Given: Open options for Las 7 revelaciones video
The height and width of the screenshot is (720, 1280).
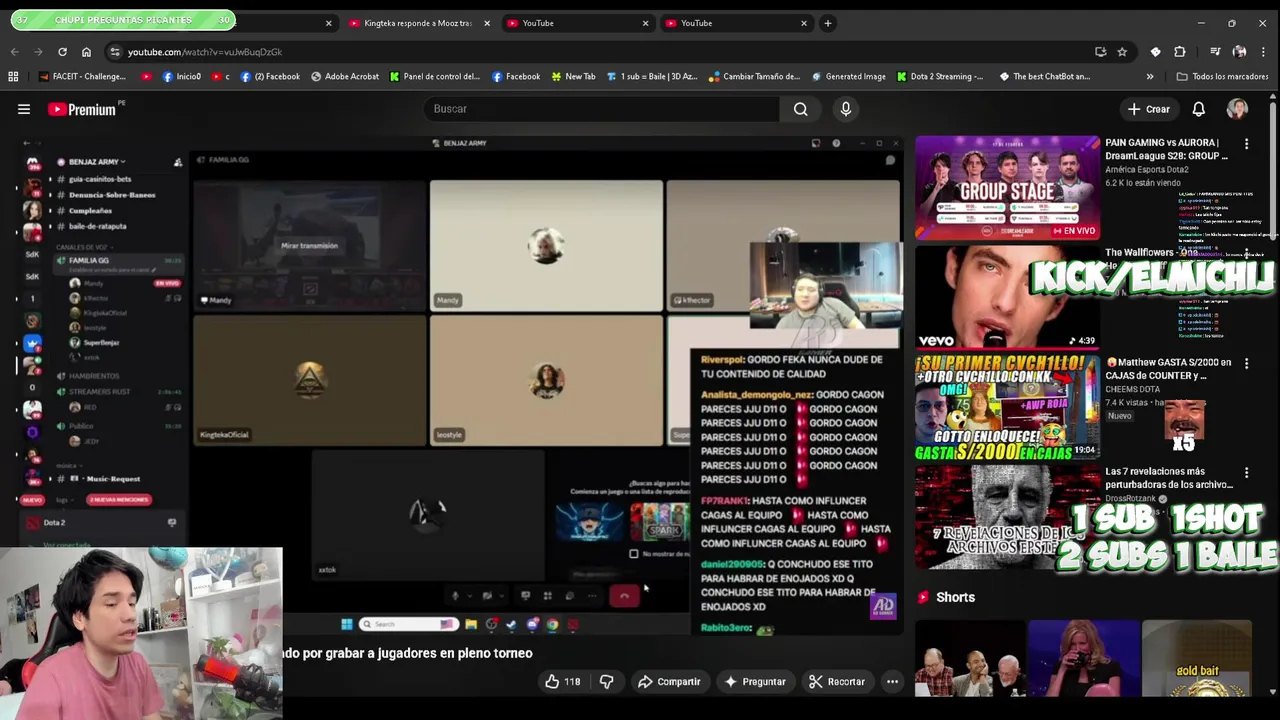Looking at the screenshot, I should click(x=1246, y=473).
